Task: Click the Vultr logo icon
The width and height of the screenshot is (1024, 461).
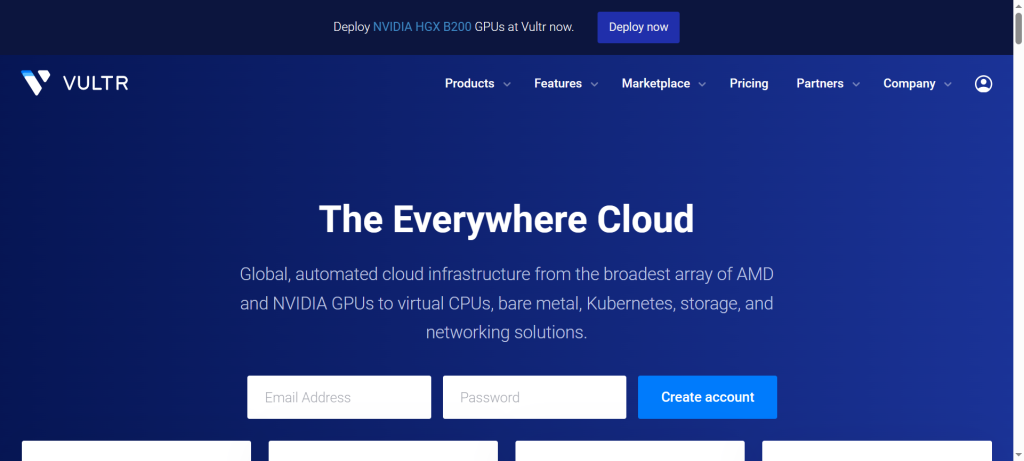Action: (35, 83)
